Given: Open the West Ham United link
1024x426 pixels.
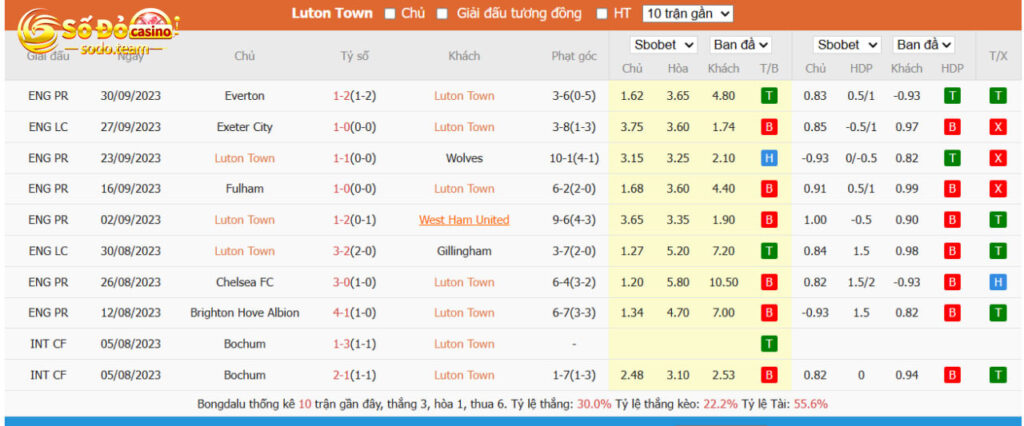Looking at the screenshot, I should 464,220.
